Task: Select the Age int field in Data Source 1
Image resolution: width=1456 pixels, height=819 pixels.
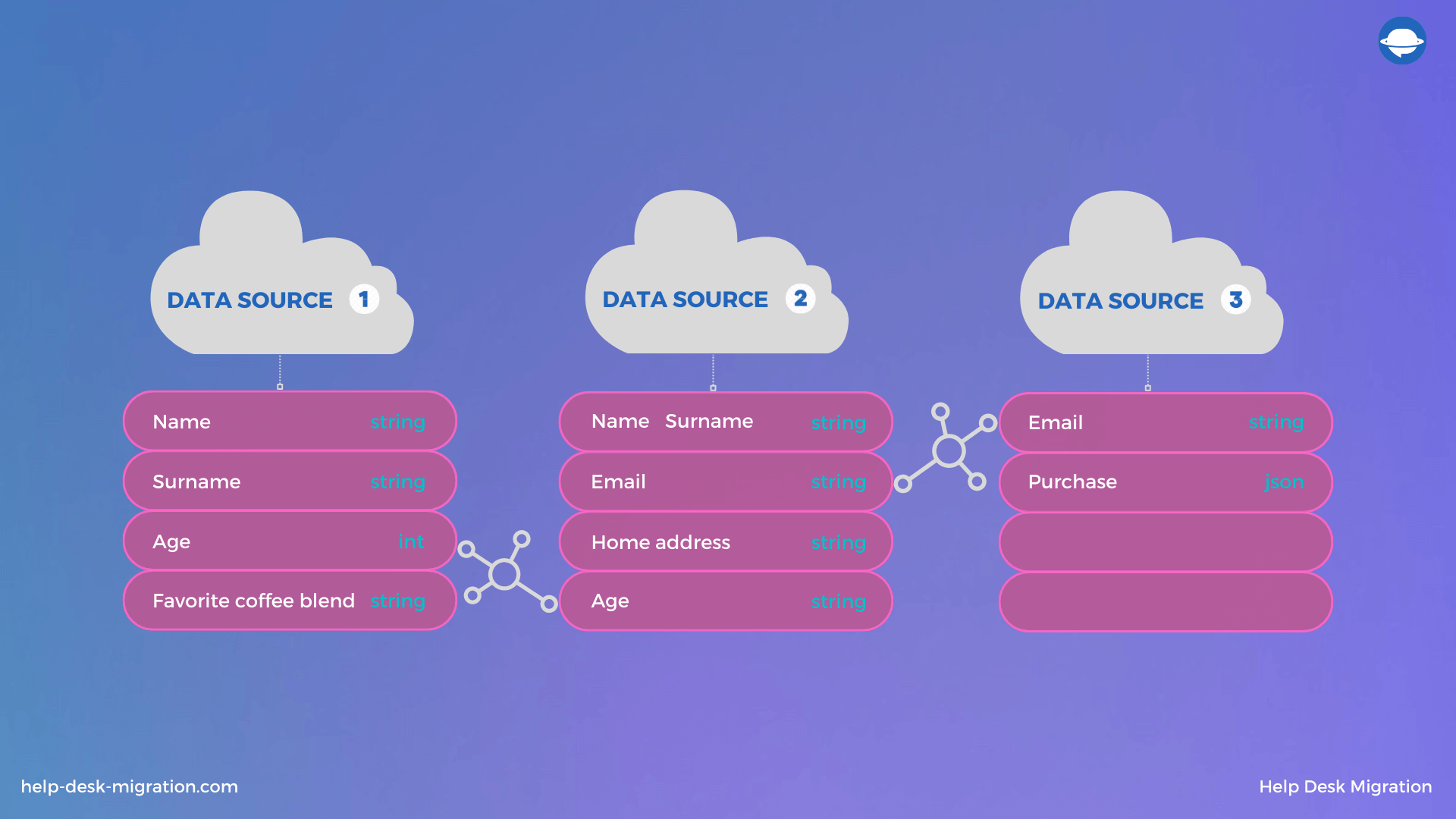Action: click(x=289, y=541)
